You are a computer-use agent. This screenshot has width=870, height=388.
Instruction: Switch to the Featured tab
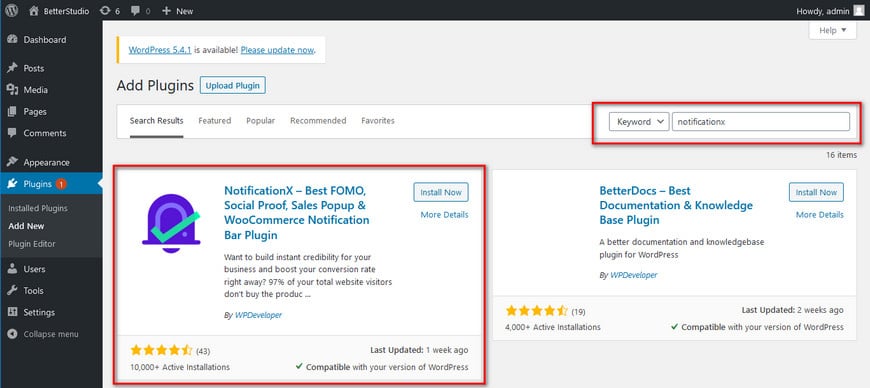pyautogui.click(x=215, y=120)
